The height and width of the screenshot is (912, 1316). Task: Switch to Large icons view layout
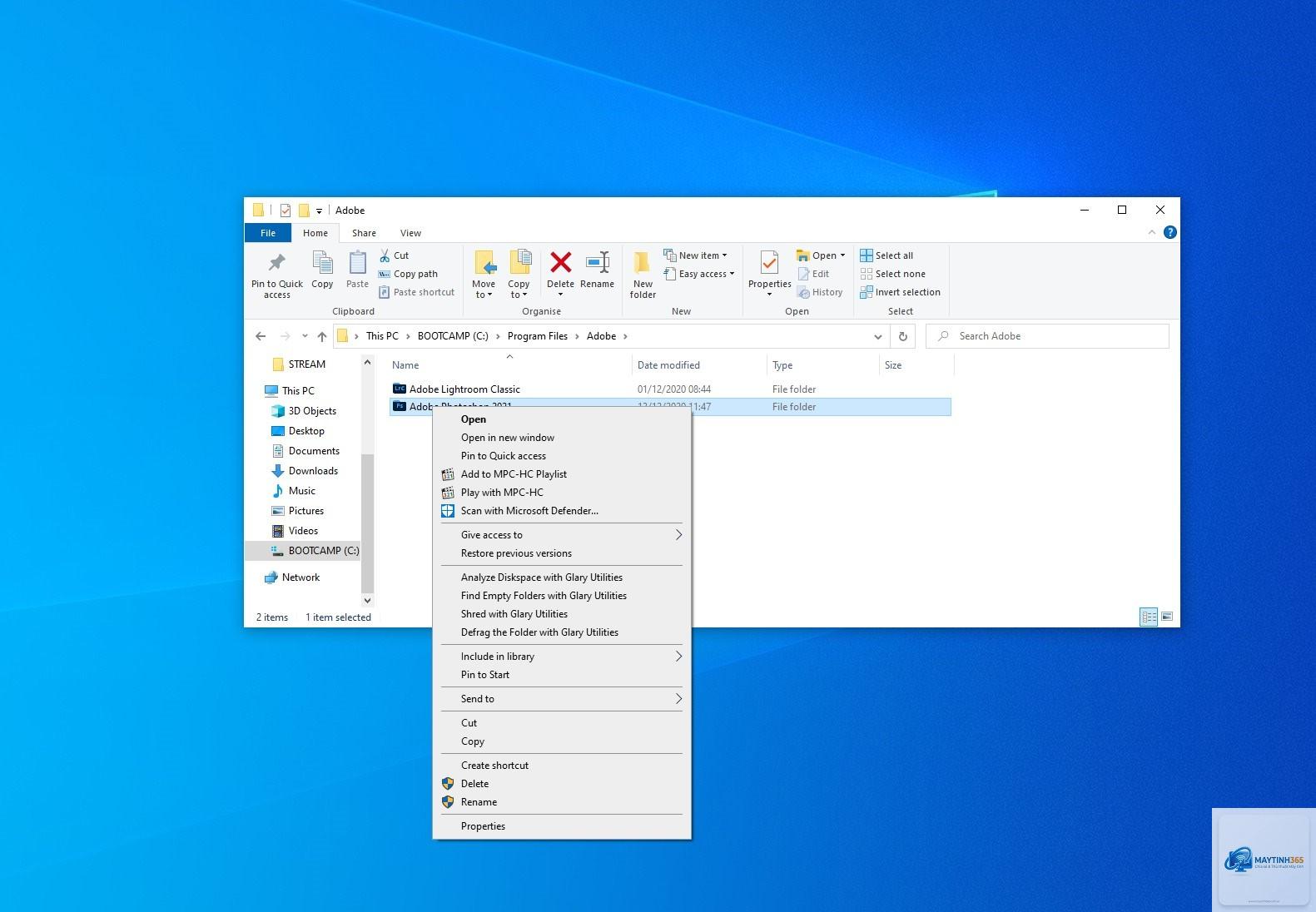[1167, 617]
